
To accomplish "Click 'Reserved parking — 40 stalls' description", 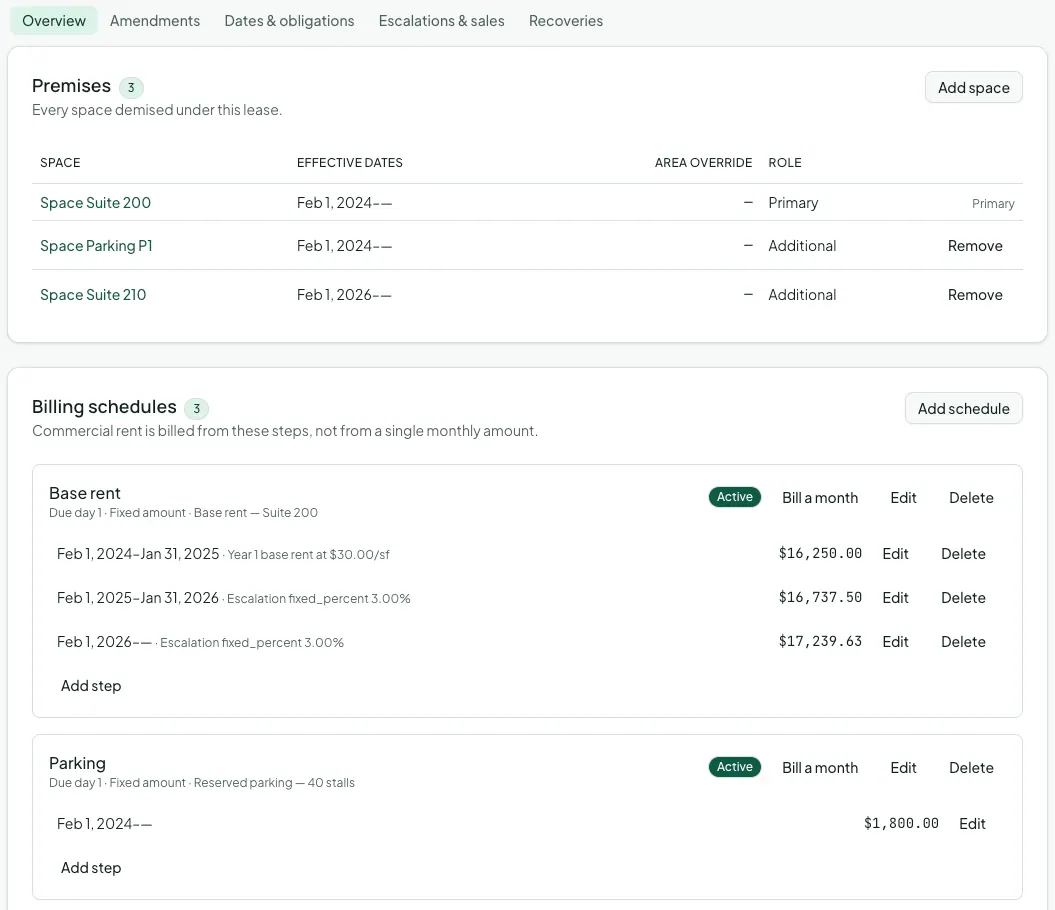I will (274, 783).
